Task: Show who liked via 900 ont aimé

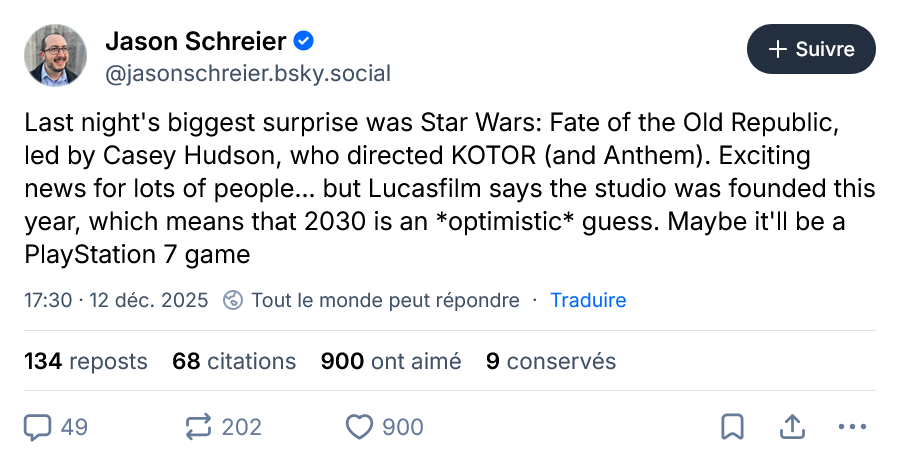Action: tap(391, 361)
